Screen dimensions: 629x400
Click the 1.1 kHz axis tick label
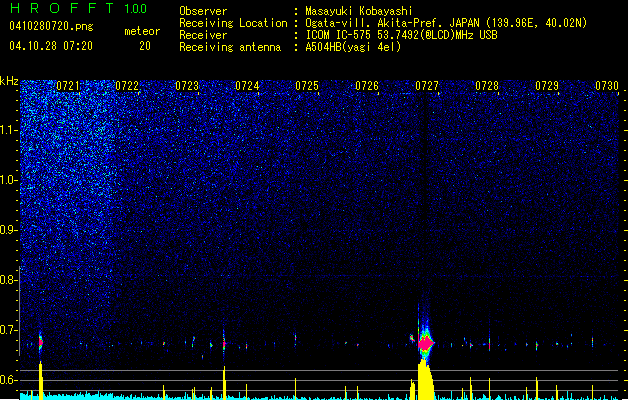coord(8,130)
